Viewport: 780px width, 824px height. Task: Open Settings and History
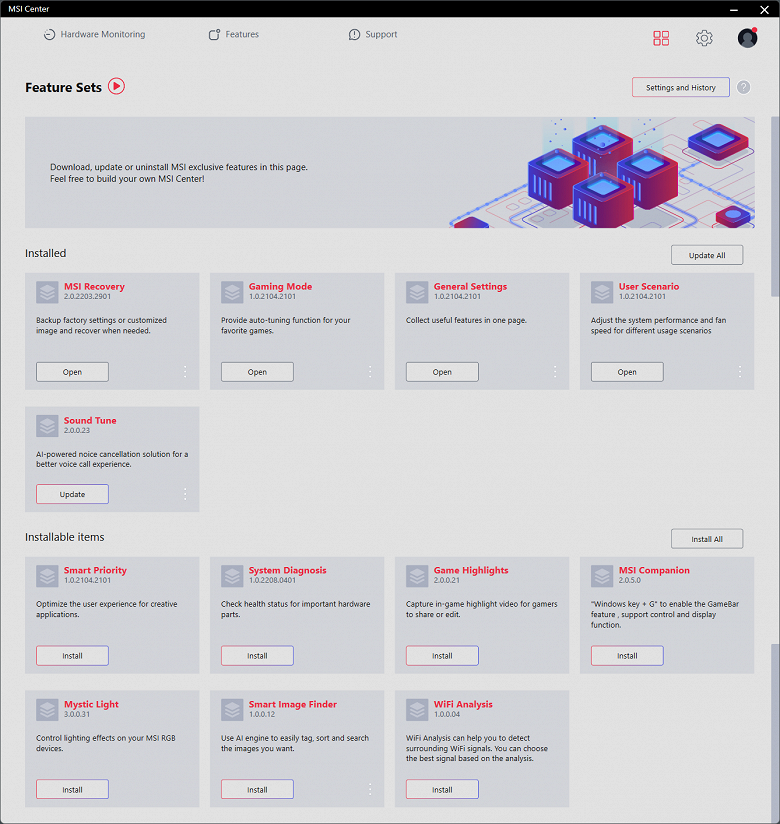tap(681, 87)
